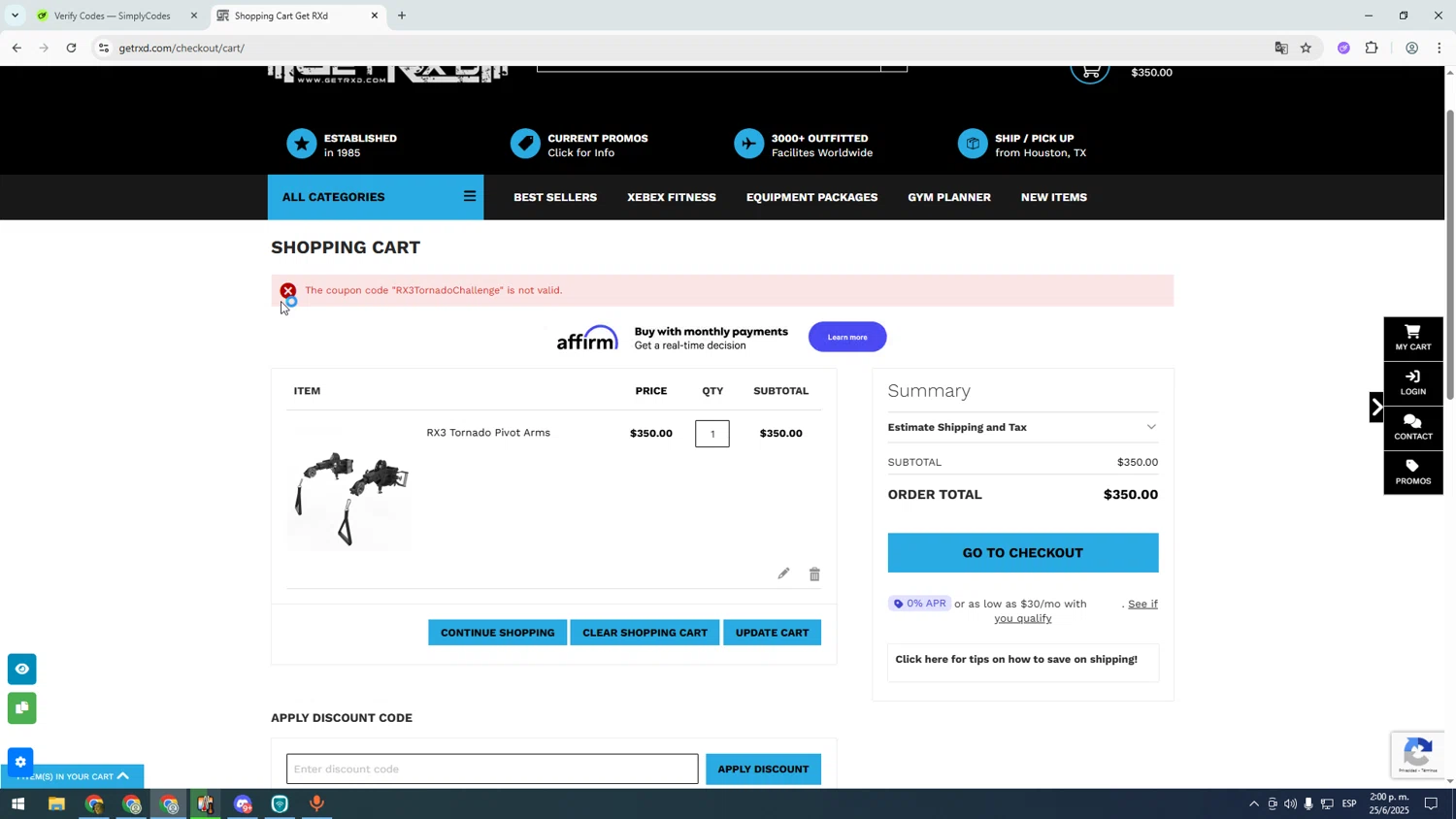Open the browser extensions puzzle icon
This screenshot has height=819, width=1456.
pos(1372,48)
